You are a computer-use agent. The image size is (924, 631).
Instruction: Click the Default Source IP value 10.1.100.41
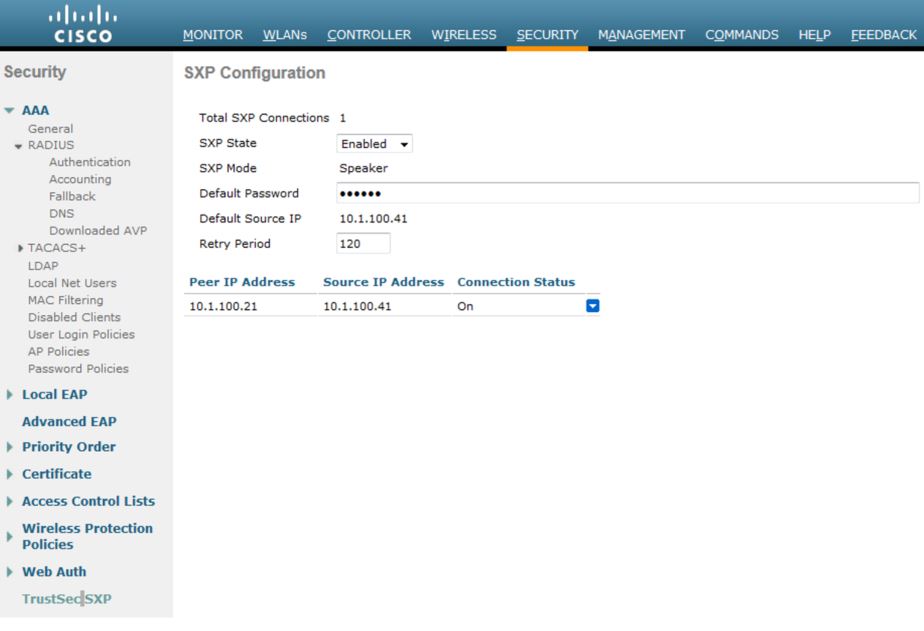point(374,219)
